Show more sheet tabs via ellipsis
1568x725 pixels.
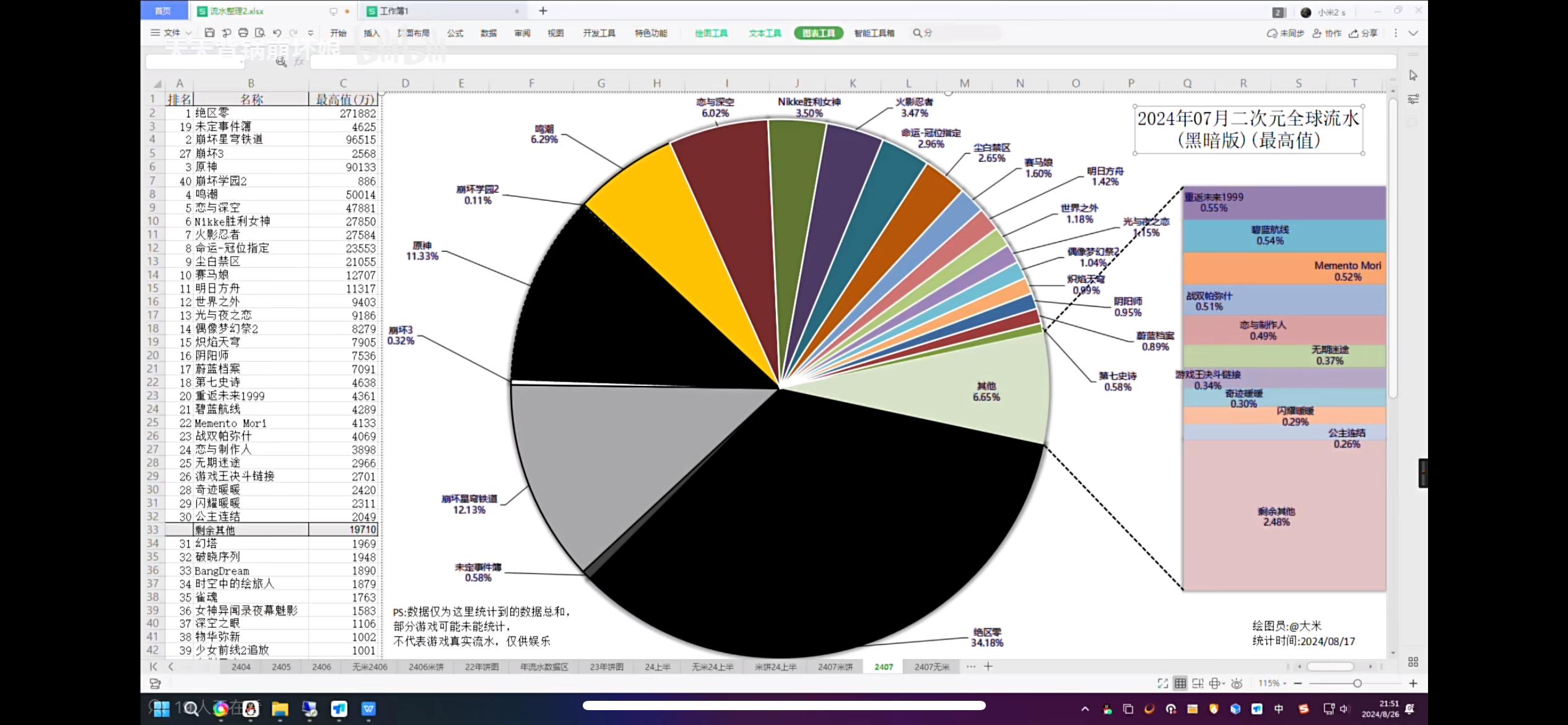(970, 666)
